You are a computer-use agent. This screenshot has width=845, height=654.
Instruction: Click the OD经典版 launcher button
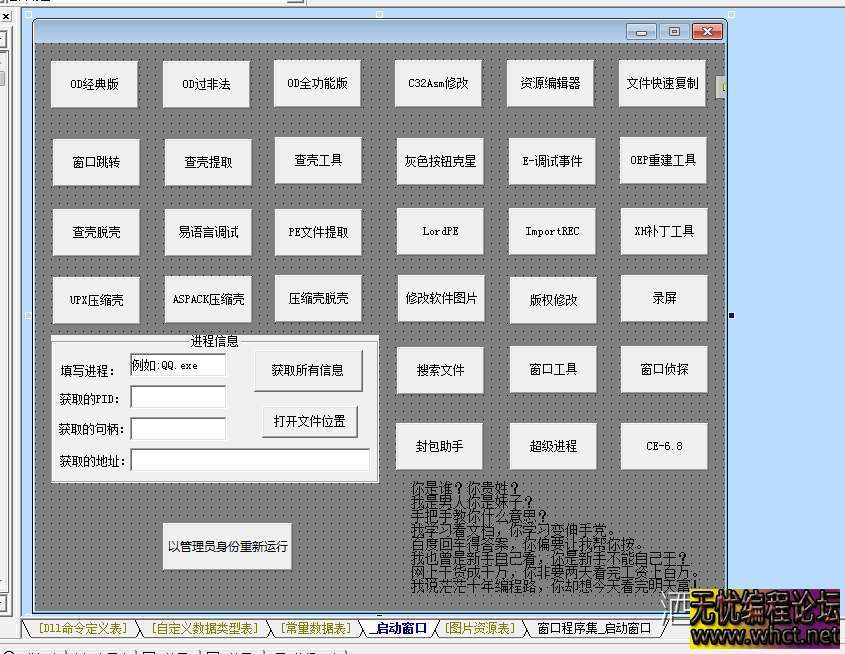94,84
